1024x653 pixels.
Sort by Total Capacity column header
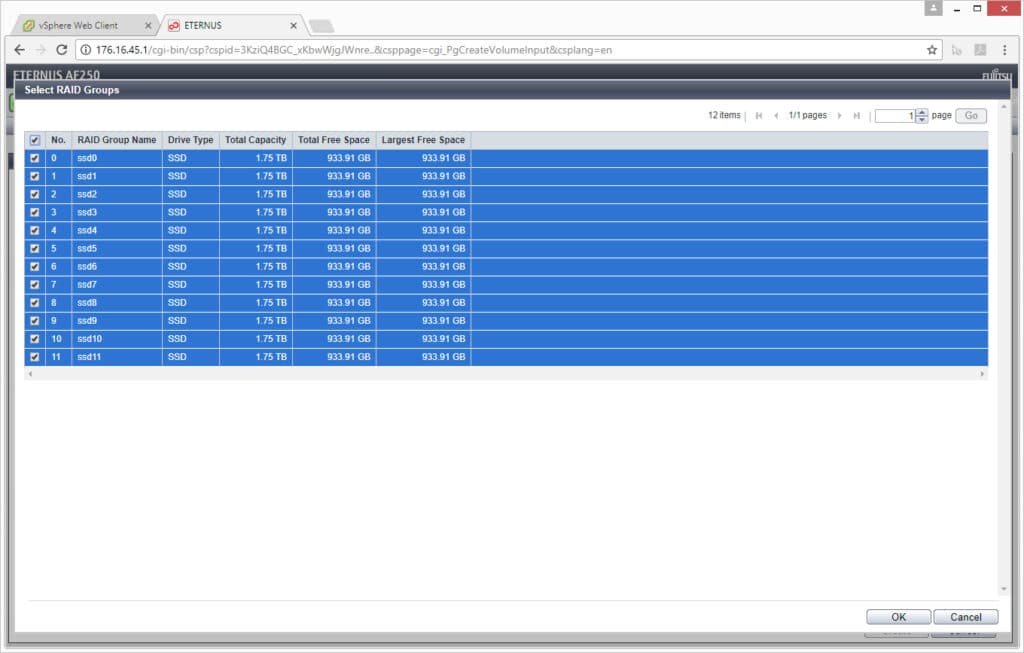tap(256, 140)
